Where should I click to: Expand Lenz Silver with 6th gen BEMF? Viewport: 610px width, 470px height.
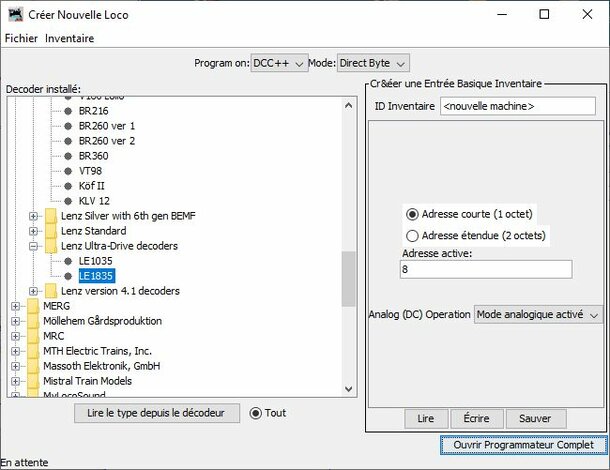pyautogui.click(x=33, y=216)
